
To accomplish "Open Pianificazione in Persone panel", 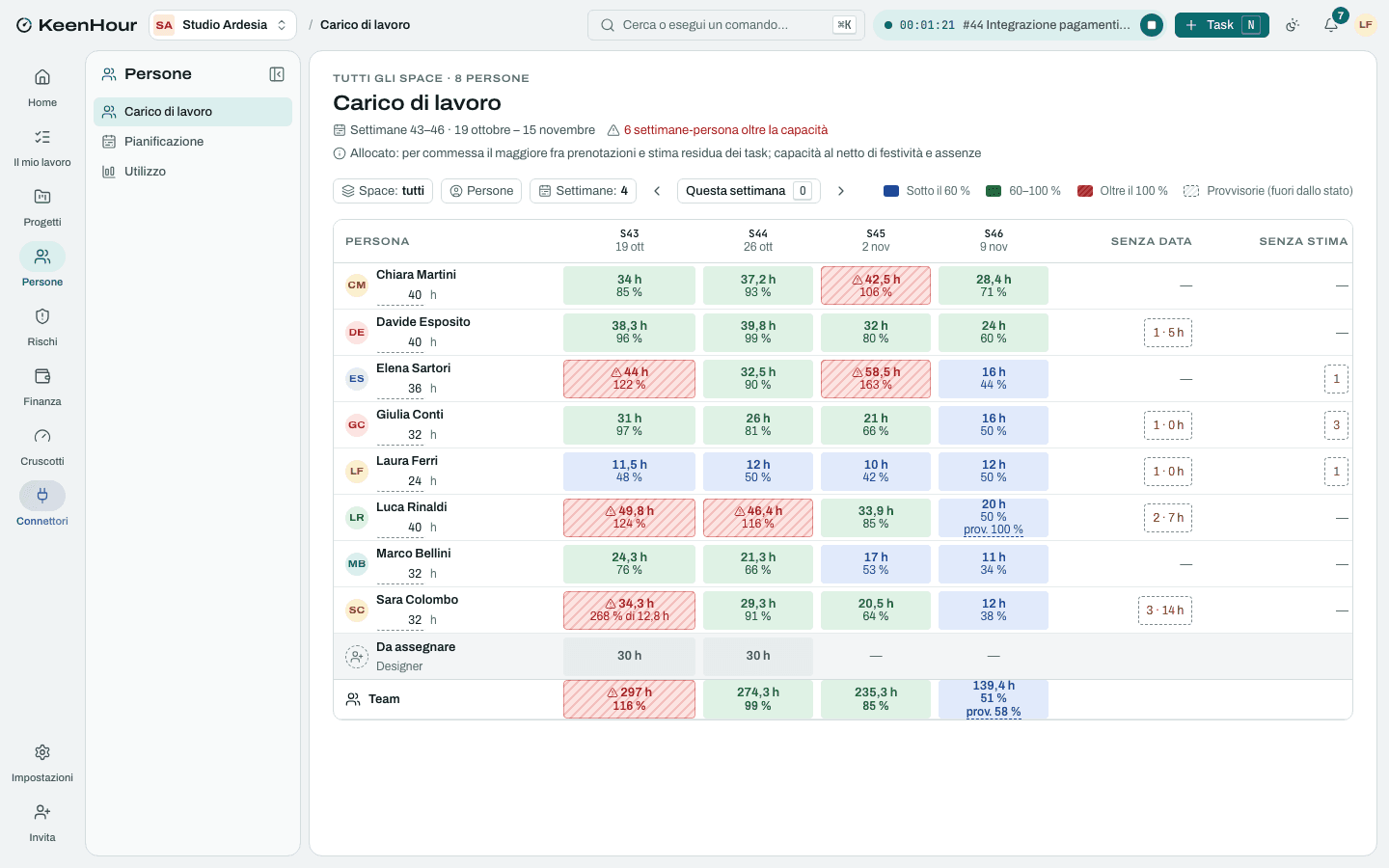I will coord(193,142).
